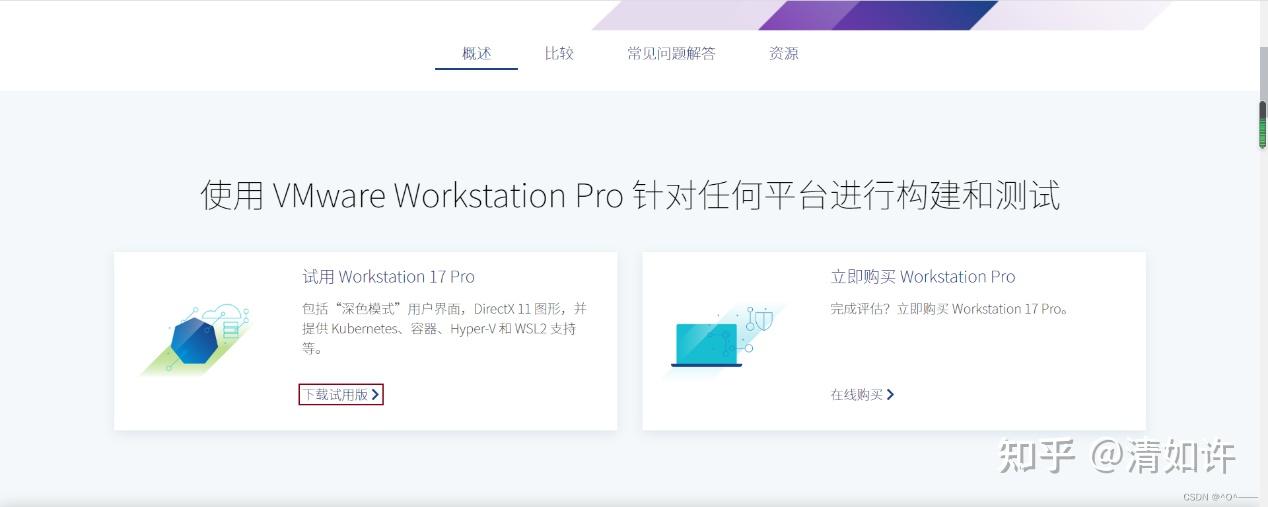Viewport: 1268px width, 507px height.
Task: Select the 资源 tab
Action: click(x=784, y=54)
